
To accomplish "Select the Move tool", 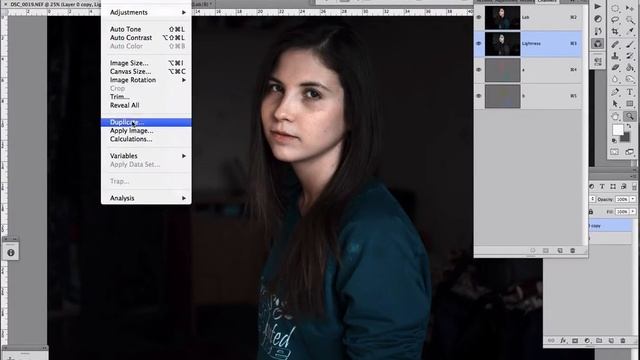I will (630, 8).
